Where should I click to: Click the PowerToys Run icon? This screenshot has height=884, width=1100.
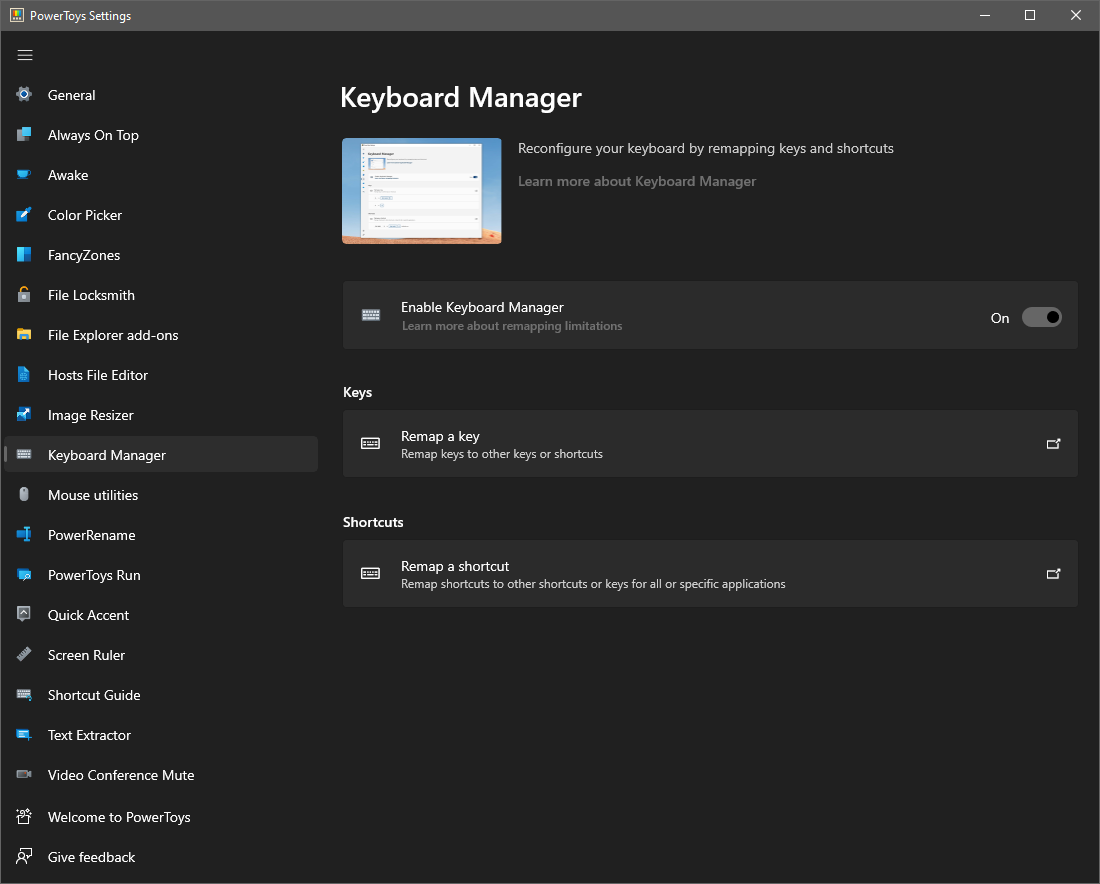[24, 575]
